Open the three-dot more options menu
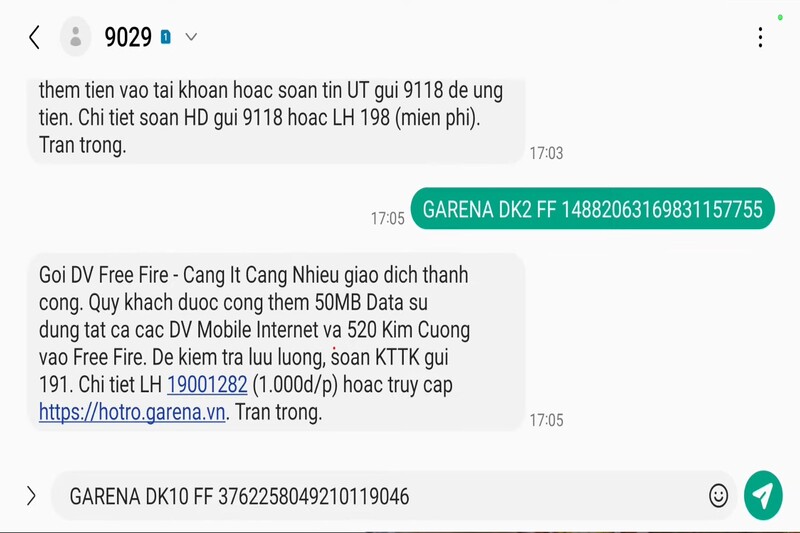Viewport: 800px width, 533px height. [760, 37]
